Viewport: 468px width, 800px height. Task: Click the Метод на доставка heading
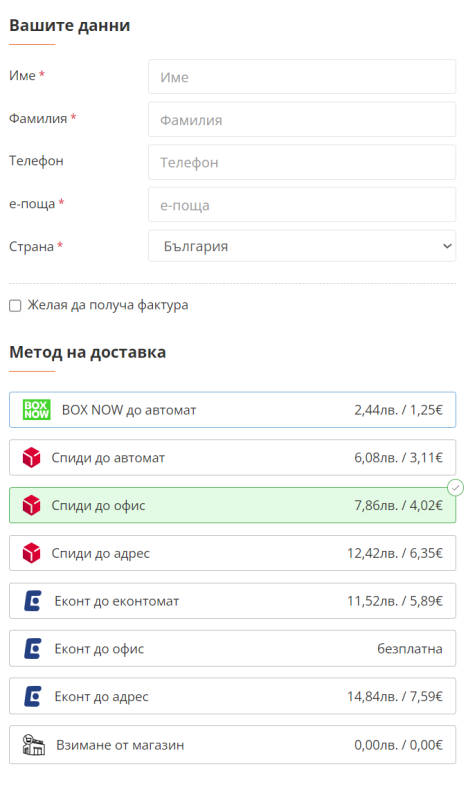(x=87, y=353)
